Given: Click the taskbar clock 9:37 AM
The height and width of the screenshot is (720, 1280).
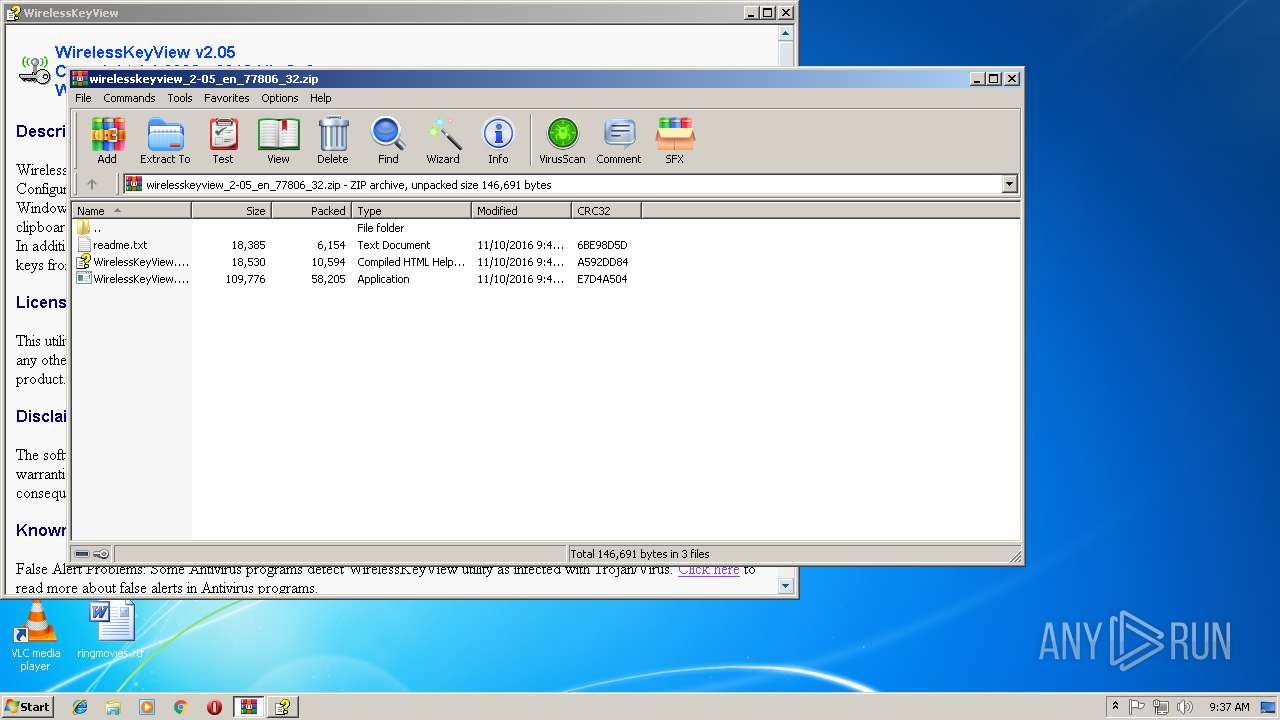Looking at the screenshot, I should 1229,707.
